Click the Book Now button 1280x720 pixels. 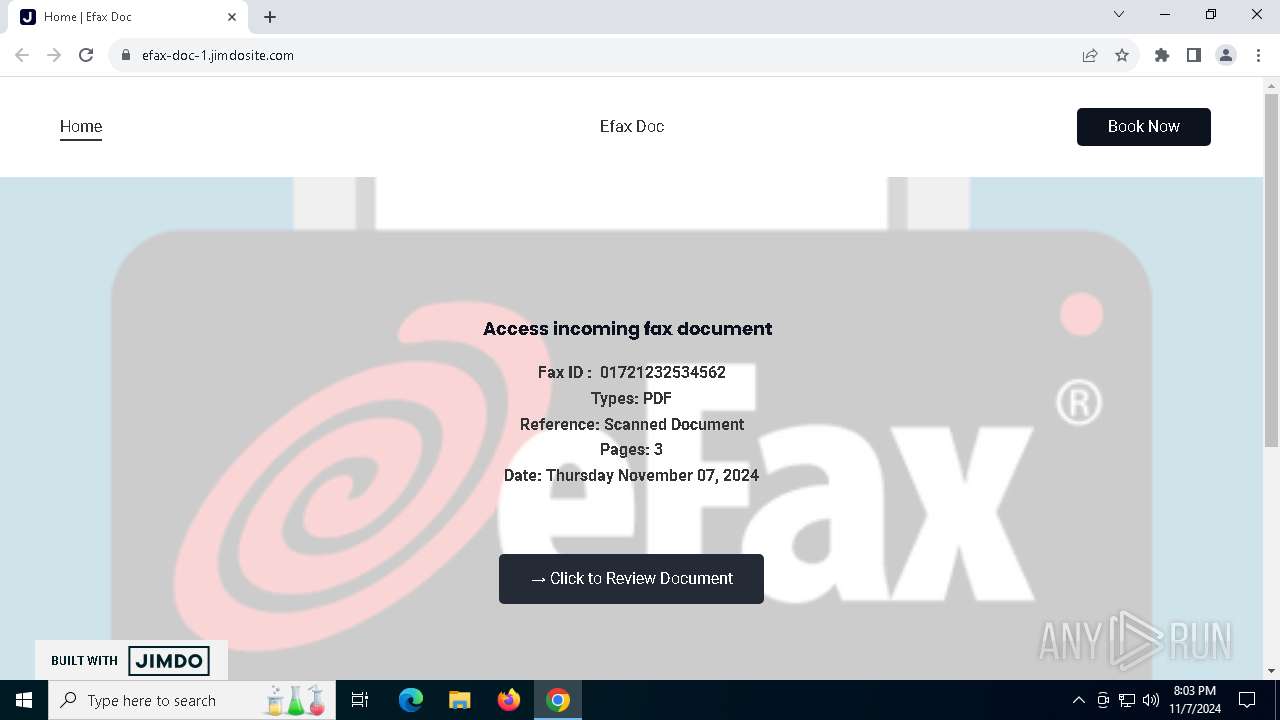click(x=1144, y=127)
